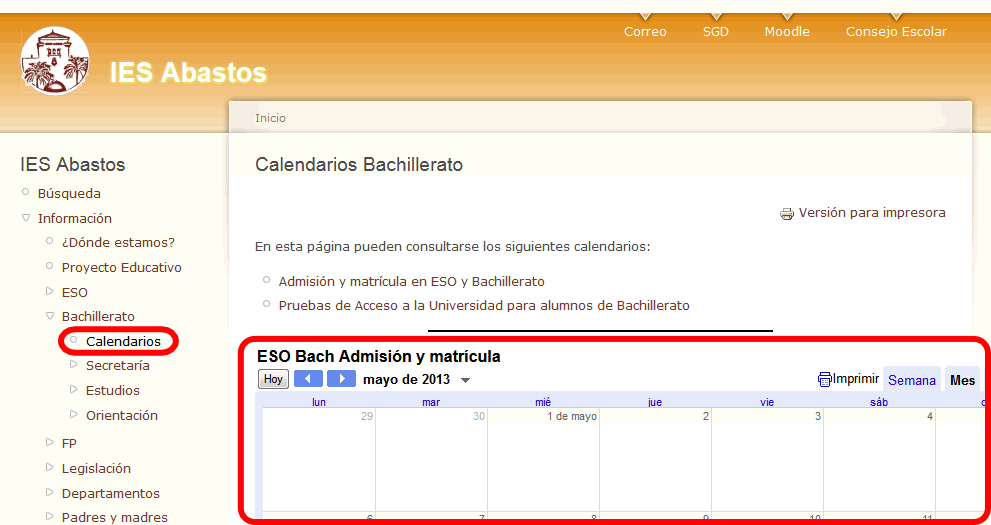Open Consejo Escolar top menu link

(896, 32)
